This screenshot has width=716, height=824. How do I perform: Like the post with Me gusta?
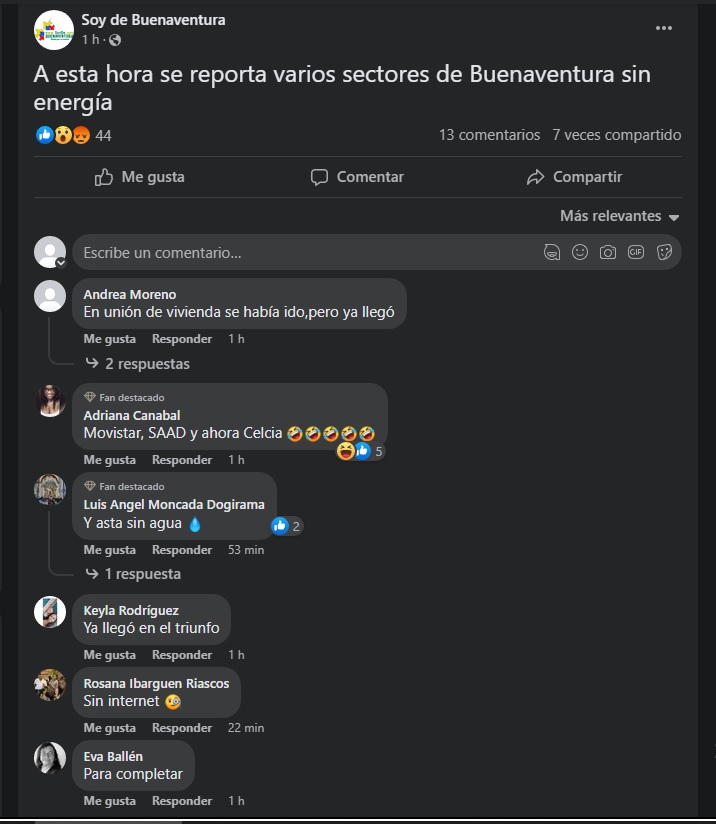140,177
